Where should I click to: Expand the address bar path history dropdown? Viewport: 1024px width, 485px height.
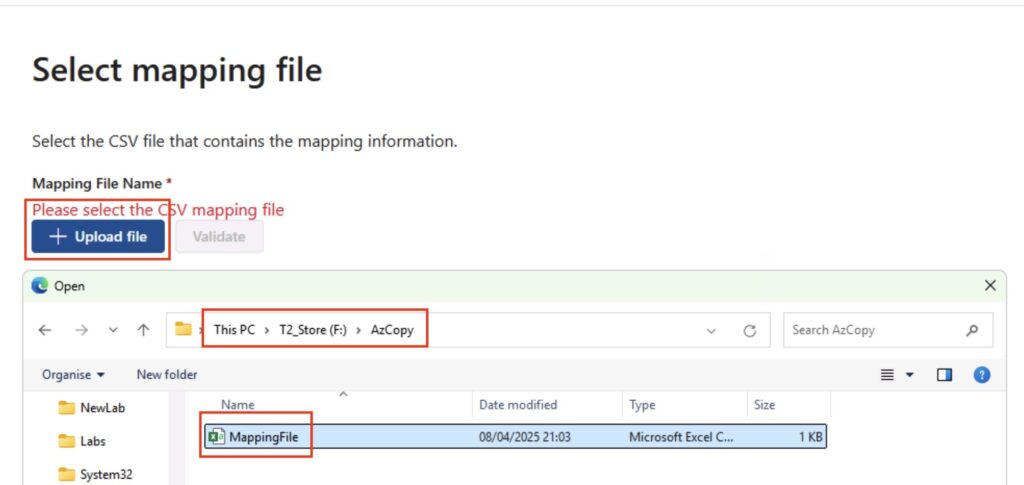tap(711, 330)
